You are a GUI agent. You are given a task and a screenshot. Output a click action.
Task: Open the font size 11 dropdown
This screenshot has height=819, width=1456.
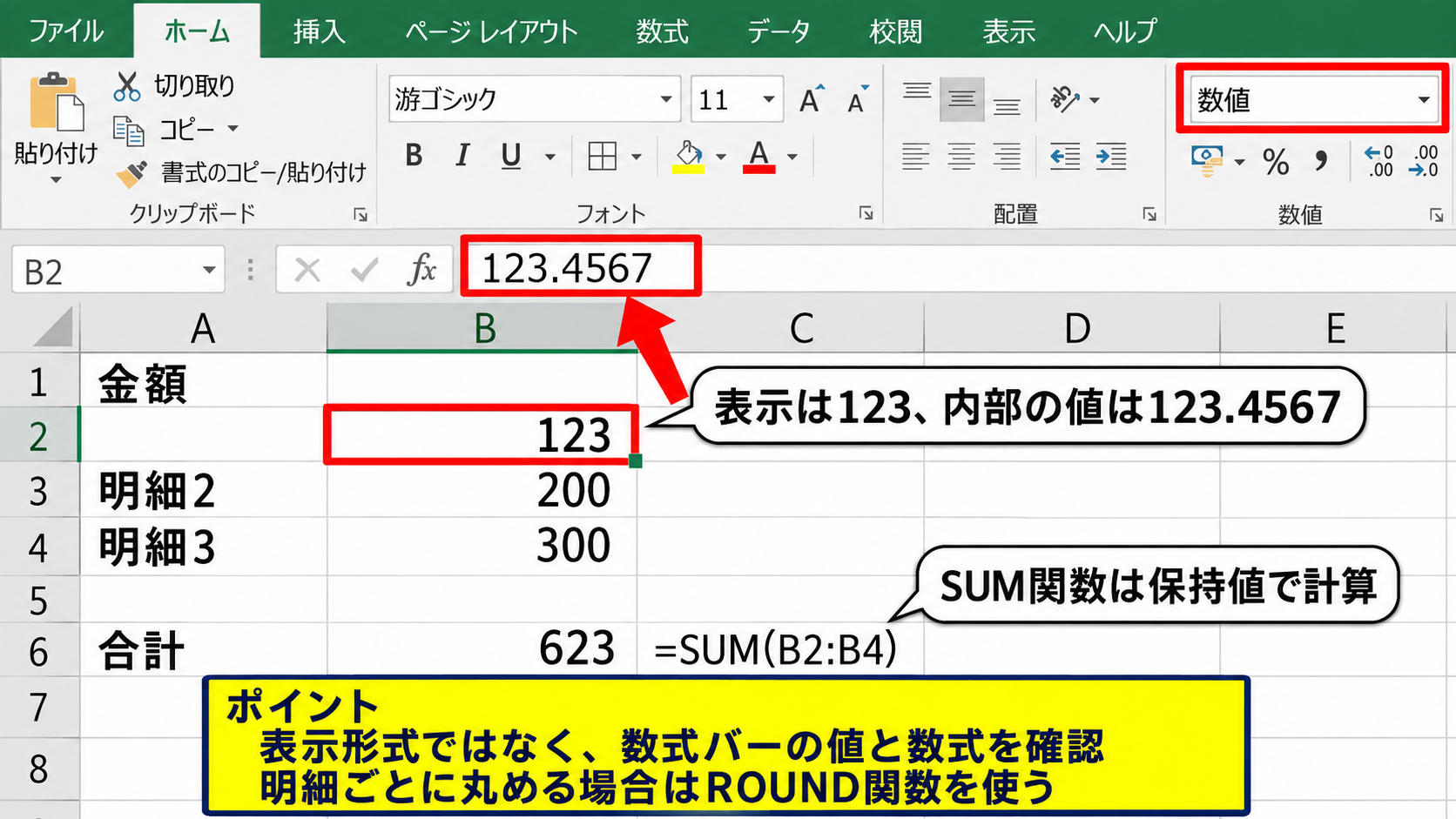click(768, 99)
